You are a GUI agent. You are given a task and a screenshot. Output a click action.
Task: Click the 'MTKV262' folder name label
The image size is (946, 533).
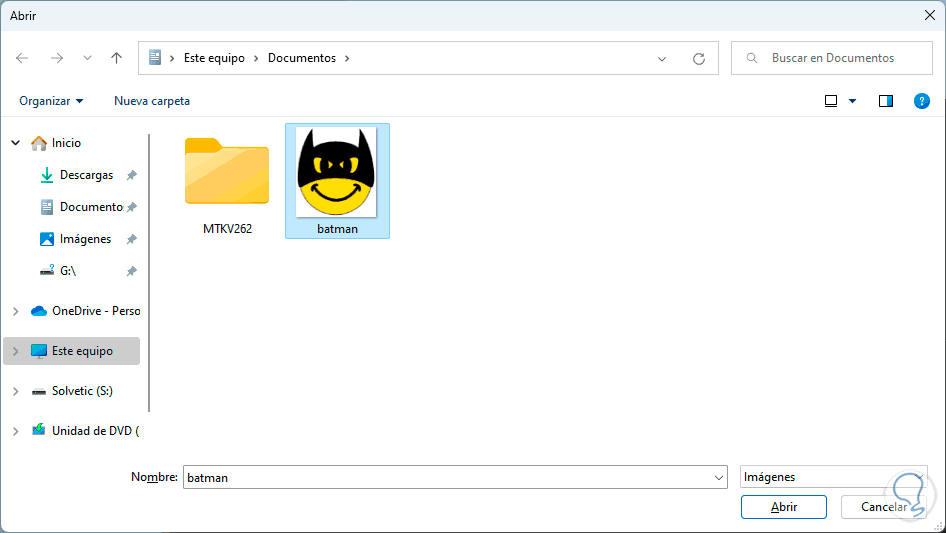(x=227, y=229)
